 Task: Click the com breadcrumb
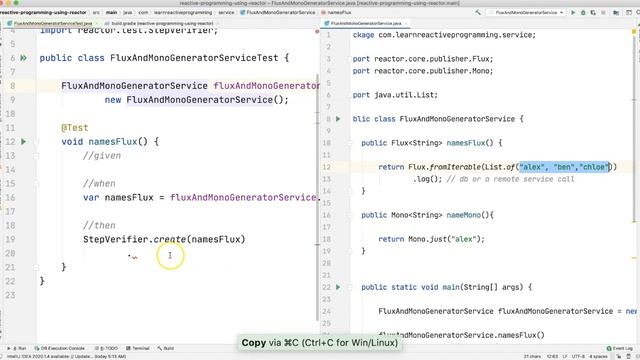(x=143, y=13)
